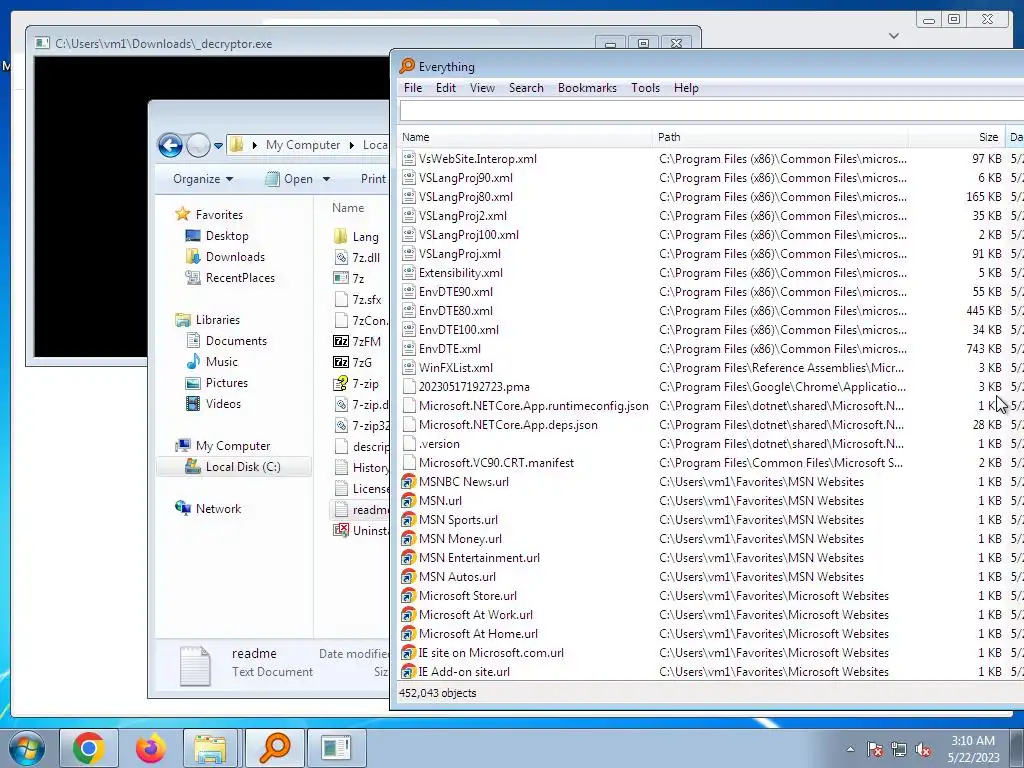The height and width of the screenshot is (768, 1024).
Task: Open the Music library
Action: (221, 362)
